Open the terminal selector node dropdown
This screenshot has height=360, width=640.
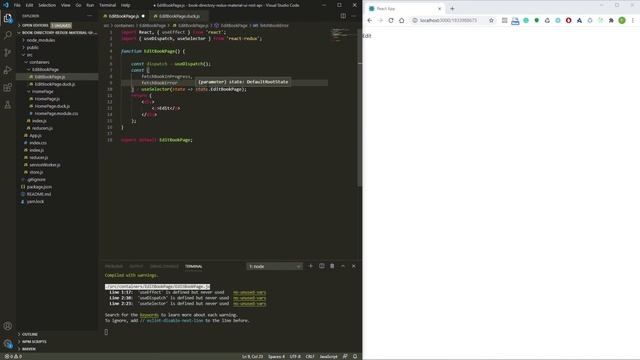pyautogui.click(x=274, y=266)
